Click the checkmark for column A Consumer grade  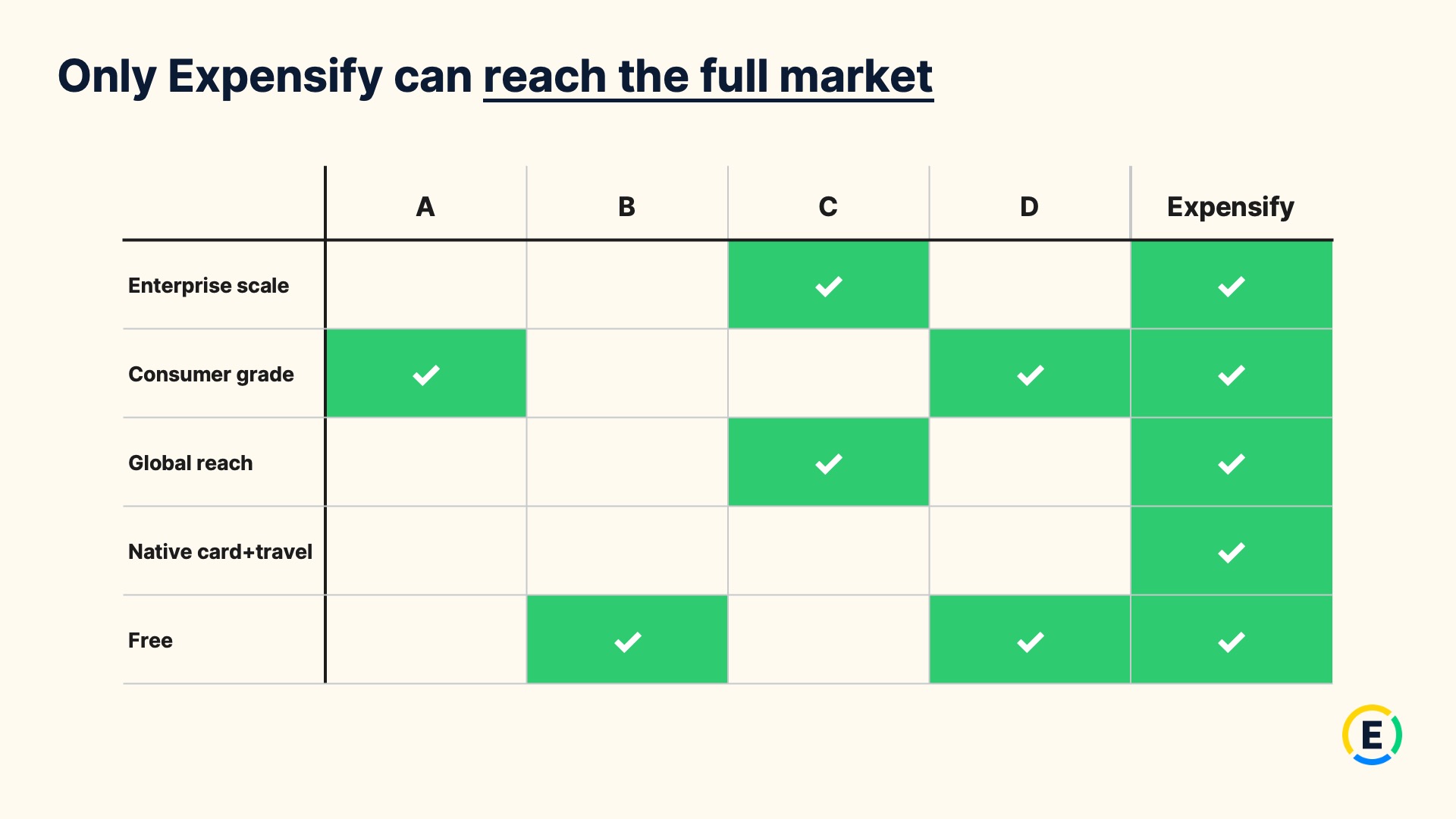[x=426, y=375]
